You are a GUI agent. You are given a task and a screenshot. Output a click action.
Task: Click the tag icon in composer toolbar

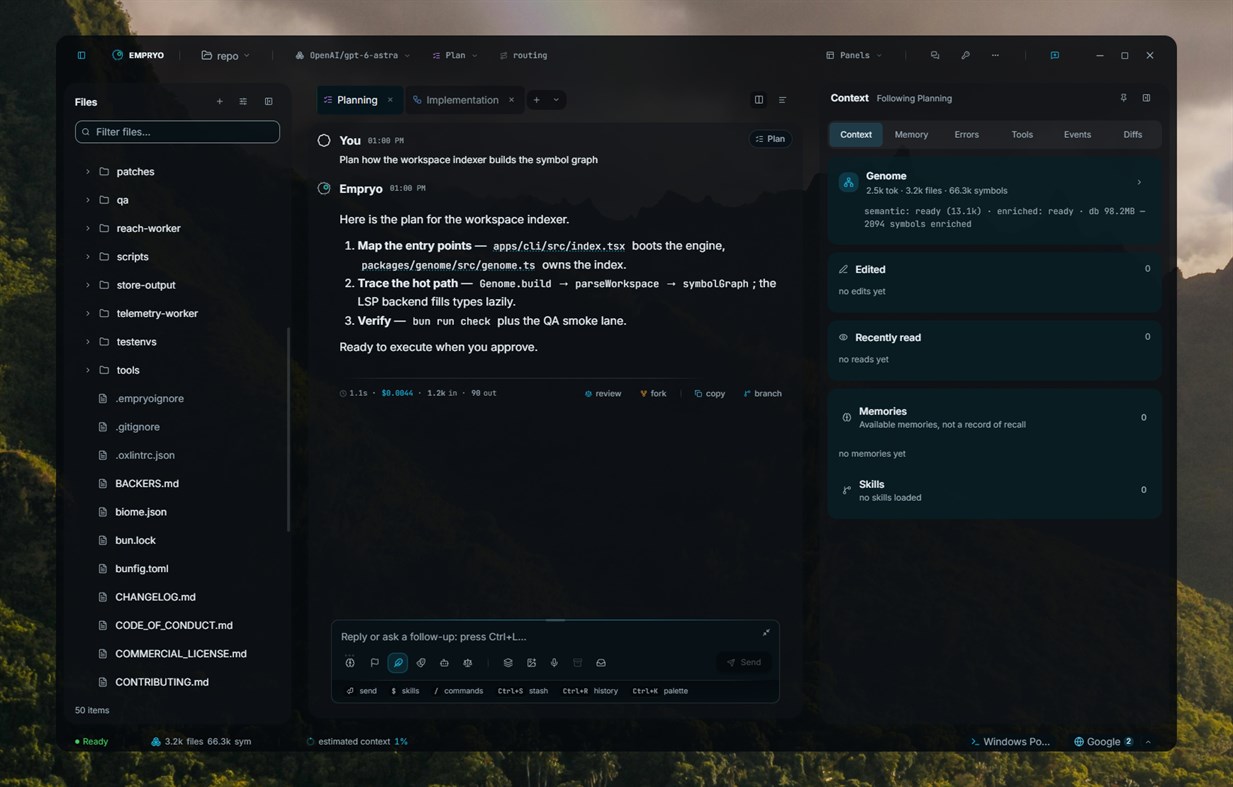[421, 662]
